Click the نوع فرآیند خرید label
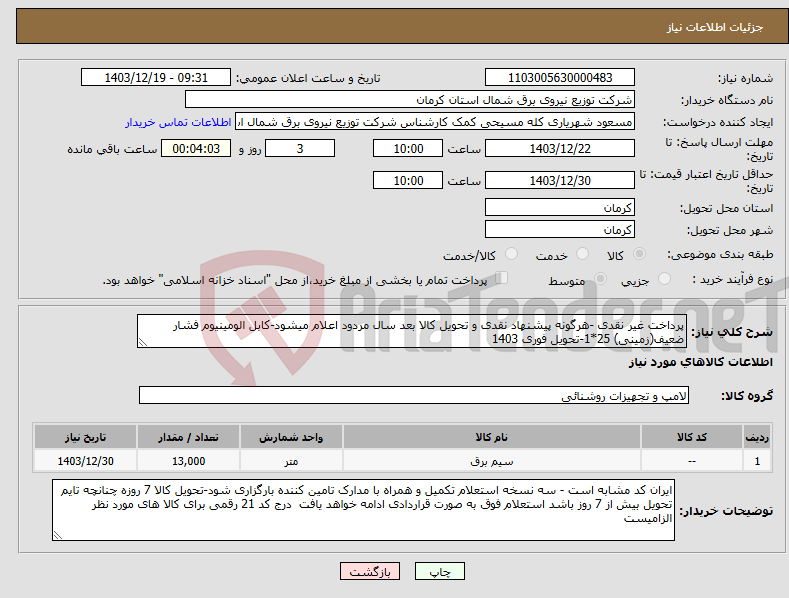This screenshot has height=598, width=789. [x=733, y=279]
